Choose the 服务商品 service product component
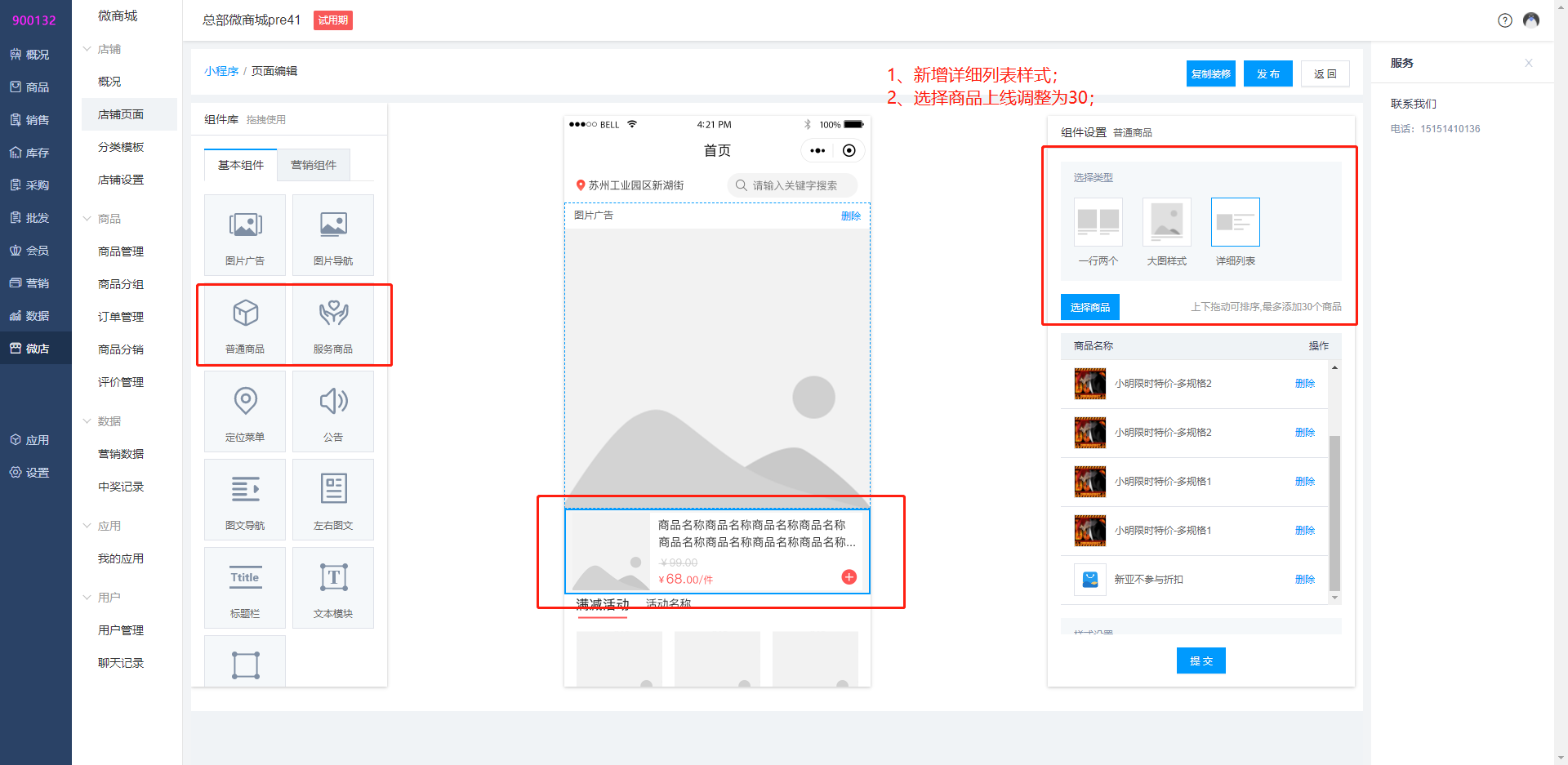Screen dimensions: 1568x765 (333, 314)
